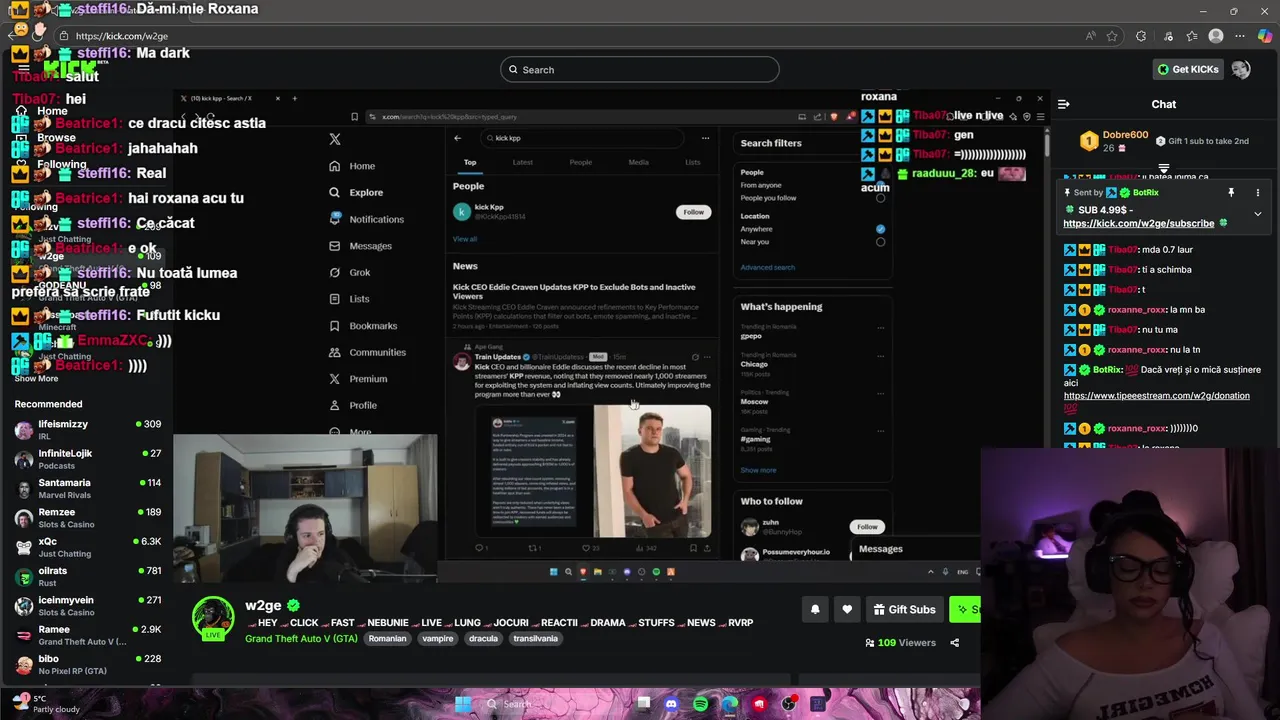Open Edge browser profile icon
This screenshot has height=720, width=1280.
point(1216,36)
